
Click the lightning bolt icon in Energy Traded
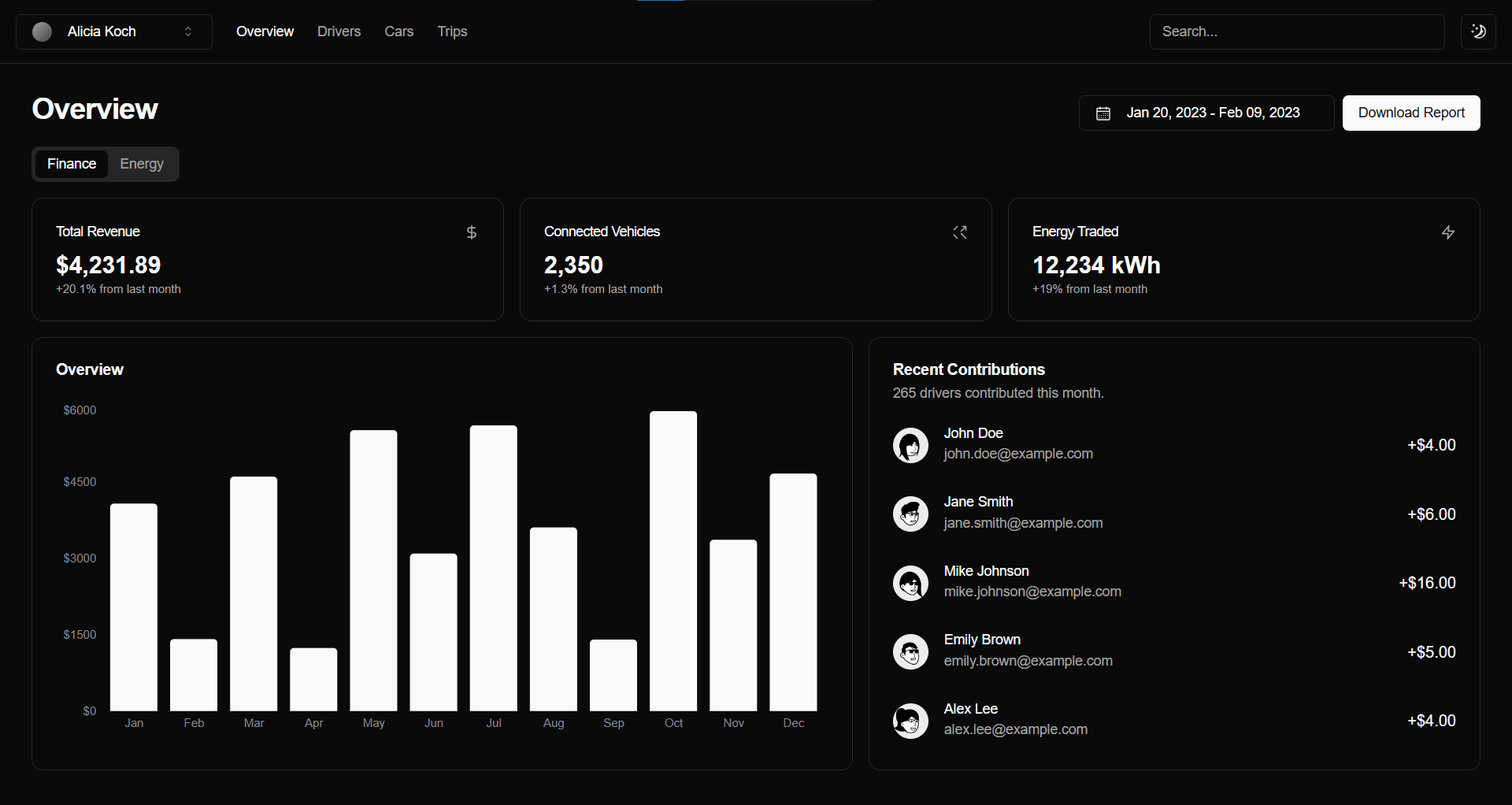point(1447,232)
